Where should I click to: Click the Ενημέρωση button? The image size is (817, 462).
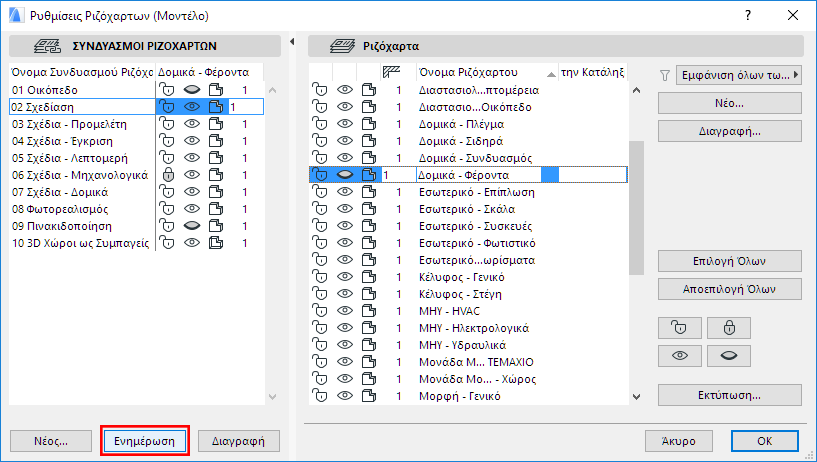[144, 440]
